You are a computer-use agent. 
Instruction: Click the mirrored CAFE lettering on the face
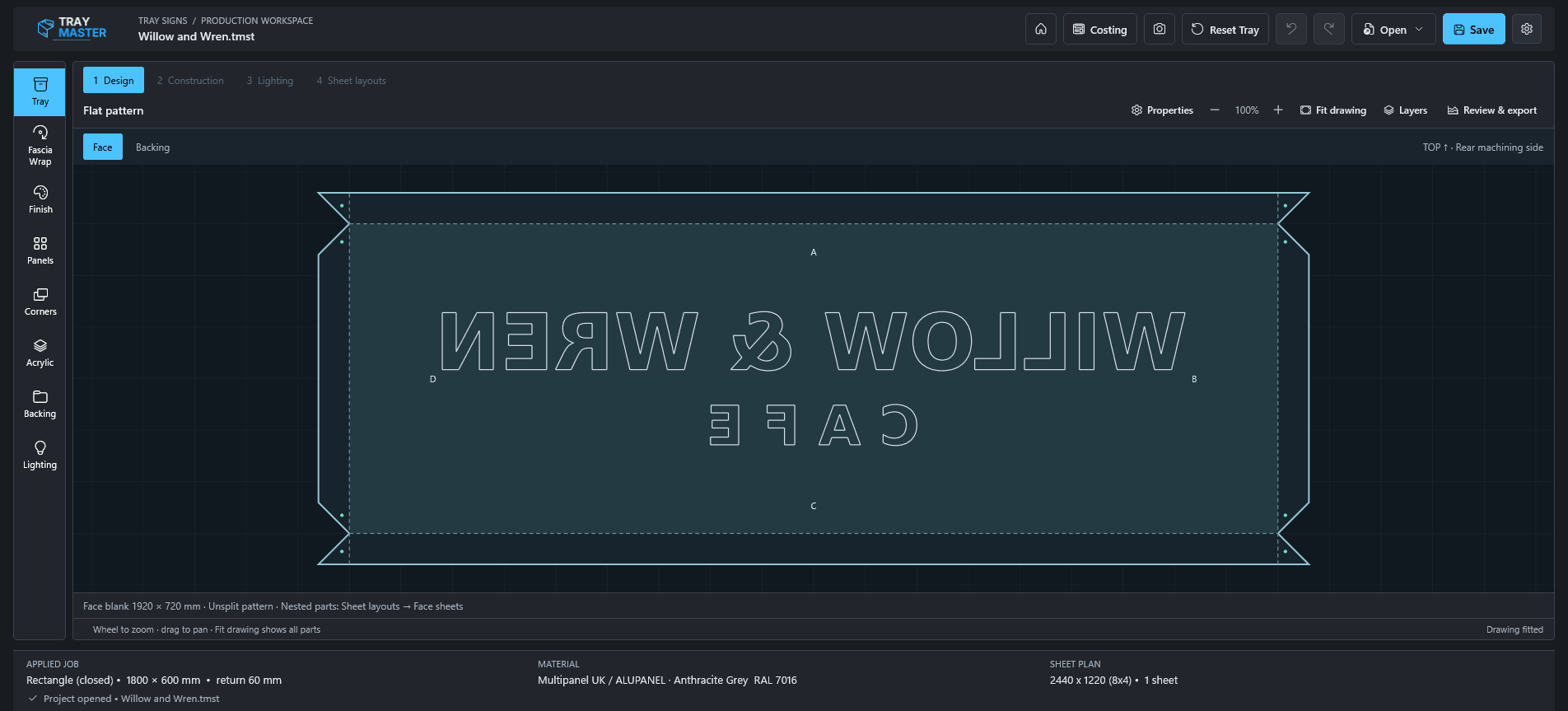(814, 425)
